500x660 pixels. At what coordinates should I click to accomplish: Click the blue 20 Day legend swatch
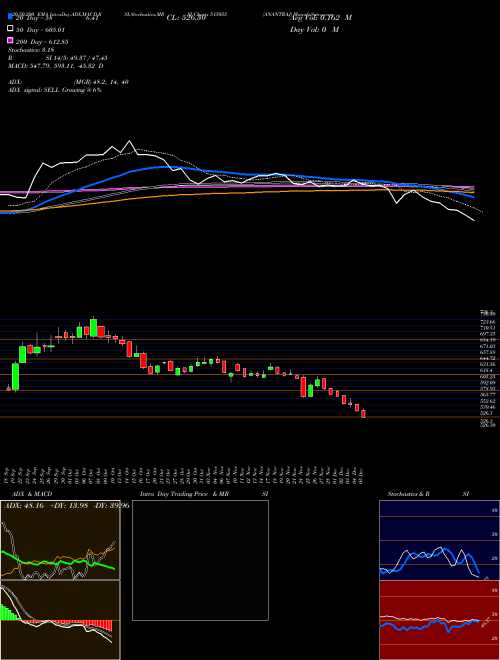(10, 17)
